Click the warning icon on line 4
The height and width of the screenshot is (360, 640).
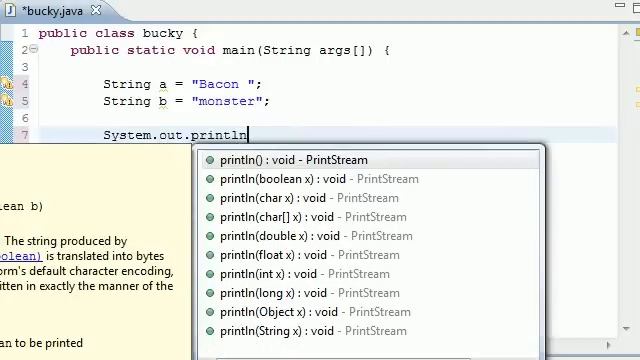pos(7,84)
